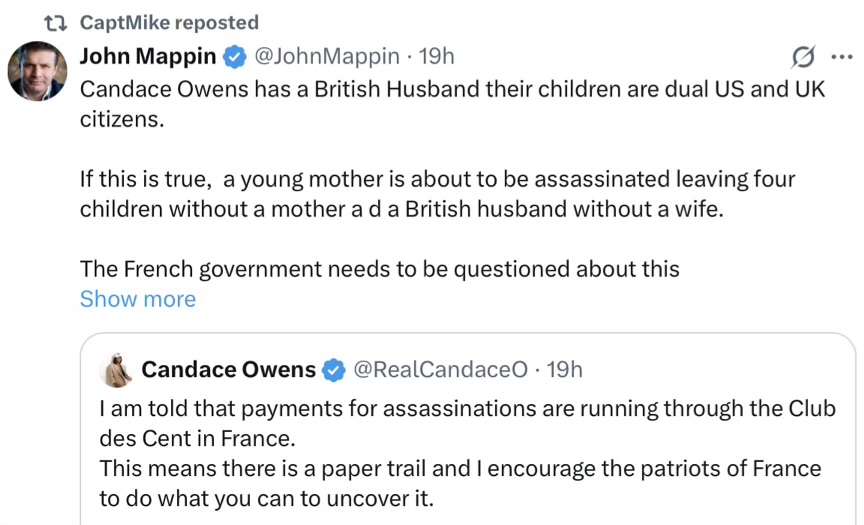Click the Candace Owens display name
Viewport: 864px width, 525px height.
[228, 370]
